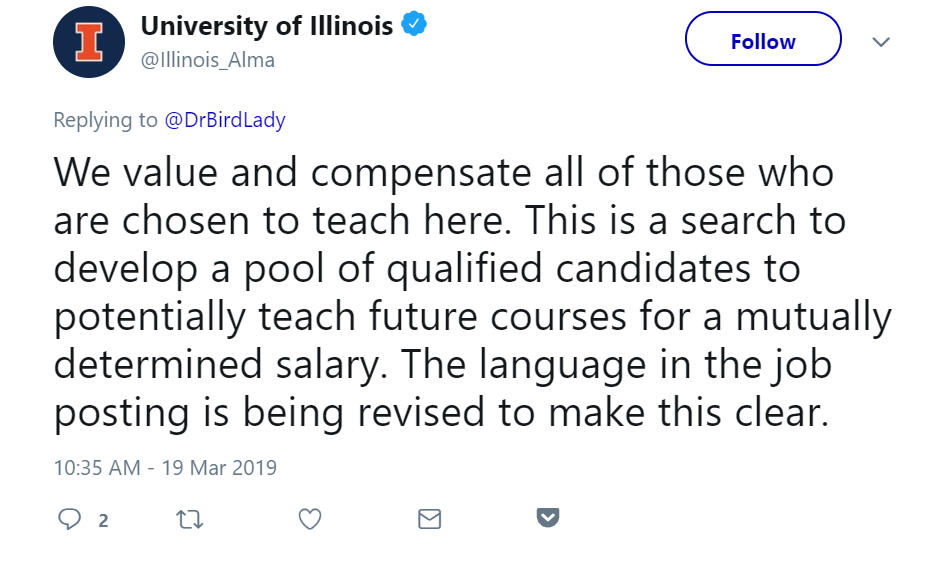947x575 pixels.
Task: Like the tweet with the heart icon
Action: click(x=310, y=519)
